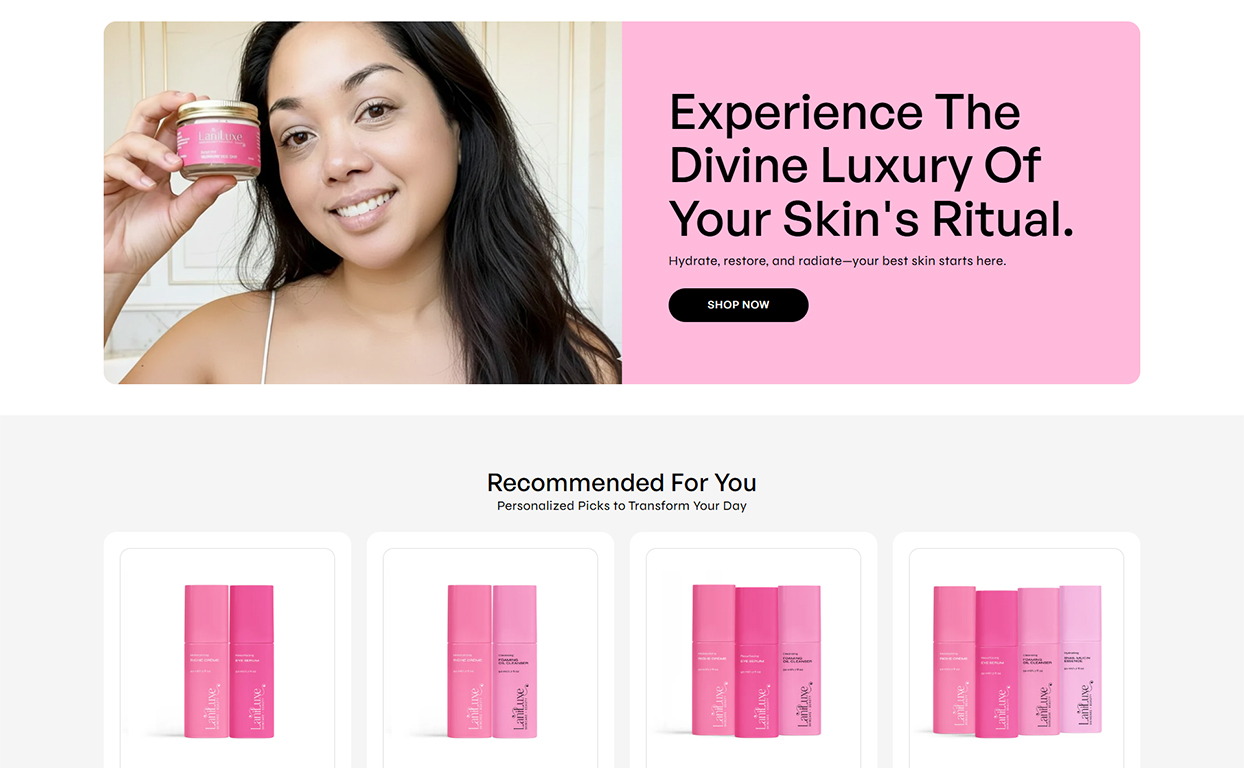Click the Rose Cream bottle in first card

pyautogui.click(x=206, y=662)
